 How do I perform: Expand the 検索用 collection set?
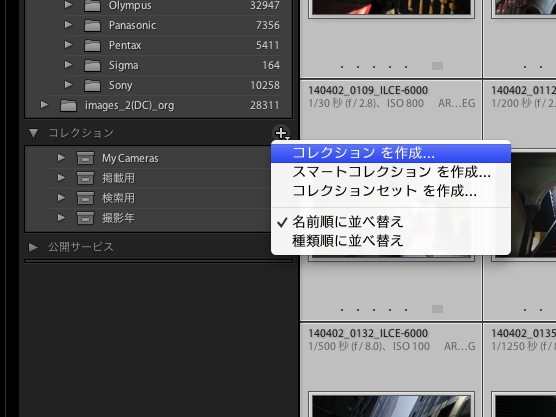coord(61,197)
